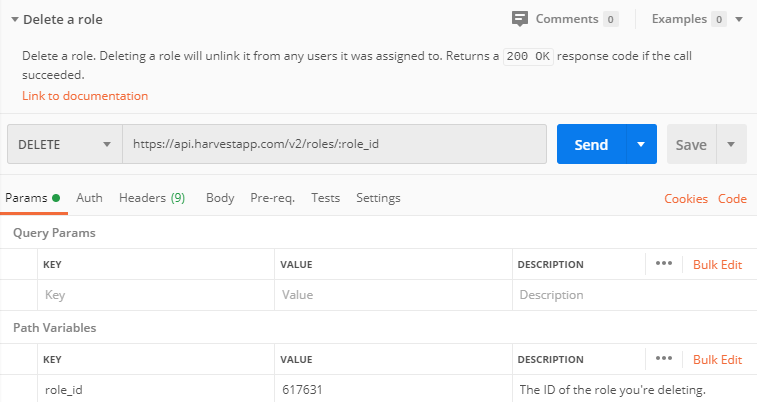Viewport: 758px width, 402px height.
Task: Open the Body tab
Action: coord(220,198)
